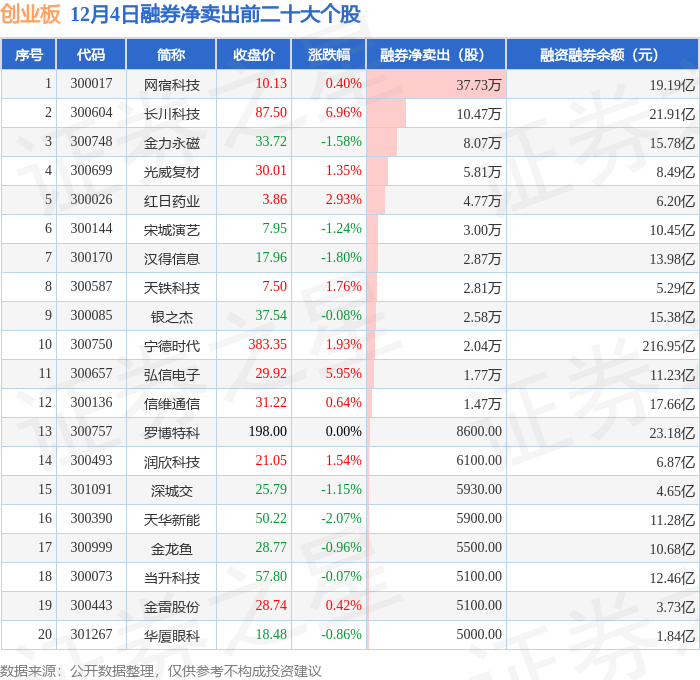Select stock name 罗博特科
Screen dimensions: 700x680
coord(171,433)
